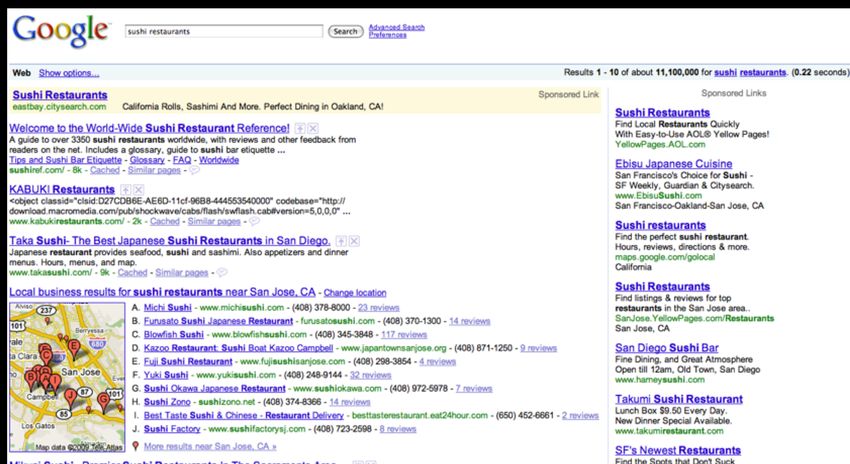
Task: Click red pin beside More results link
Action: point(136,446)
